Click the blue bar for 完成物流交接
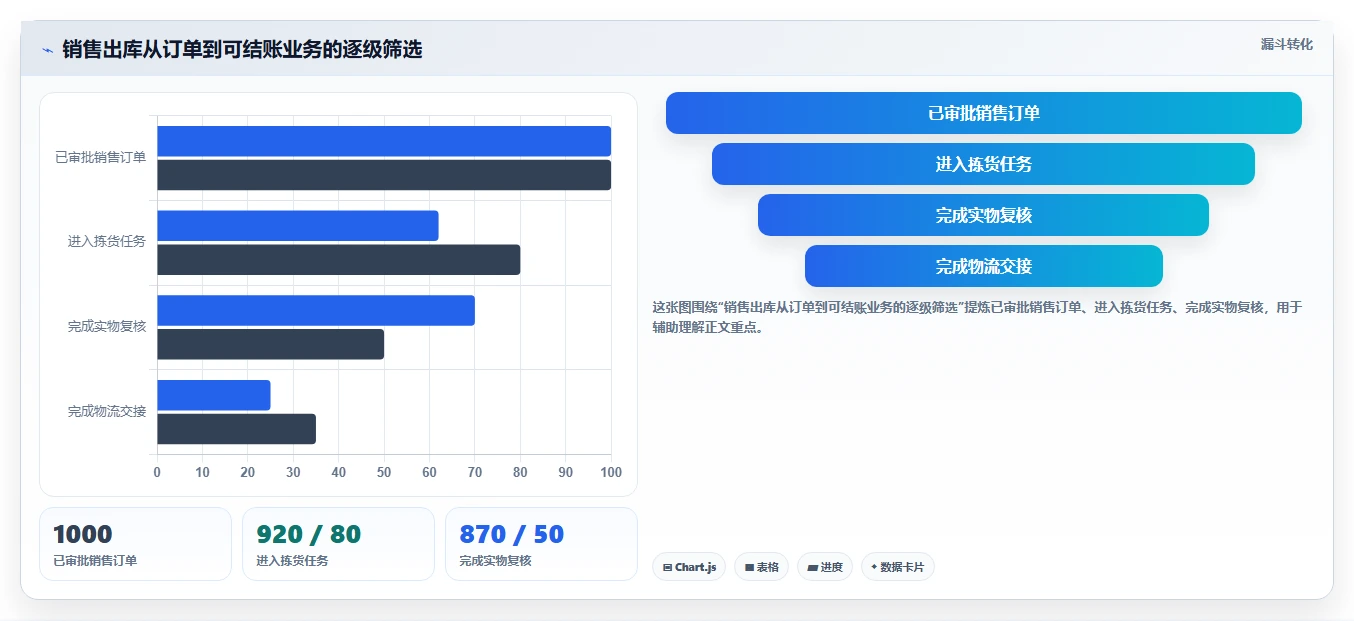This screenshot has width=1354, height=621. tap(214, 395)
